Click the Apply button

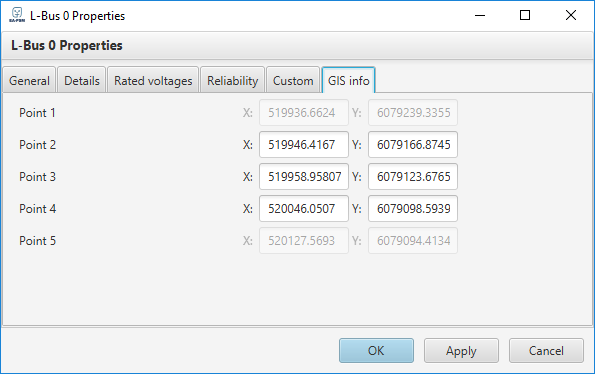[461, 350]
